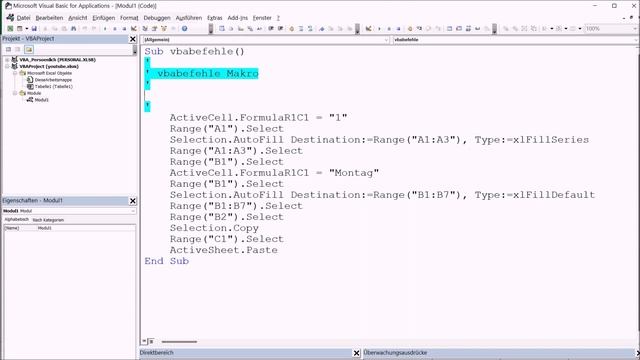Outdent code with the Outdent icon
Viewport: 640px width, 360px height.
[x=280, y=29]
